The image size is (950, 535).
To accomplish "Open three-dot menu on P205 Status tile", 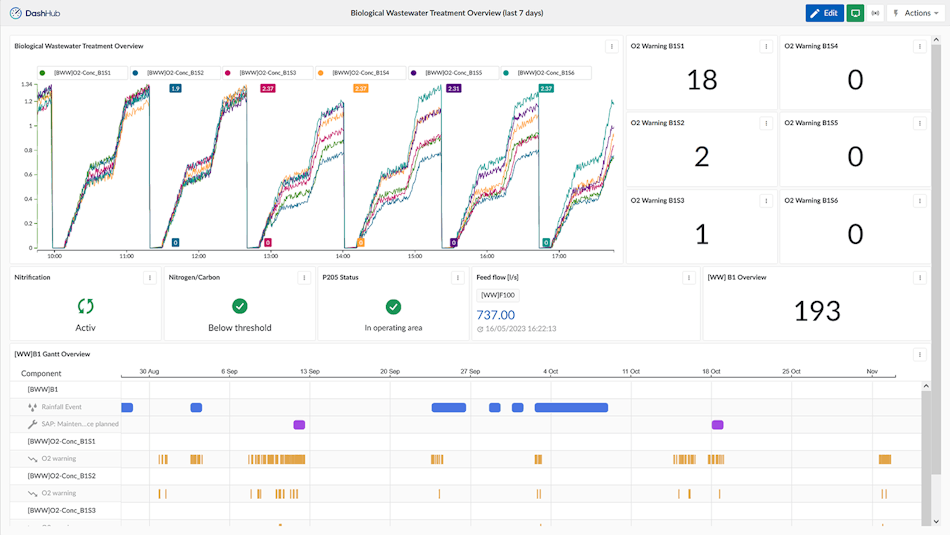I will [458, 277].
